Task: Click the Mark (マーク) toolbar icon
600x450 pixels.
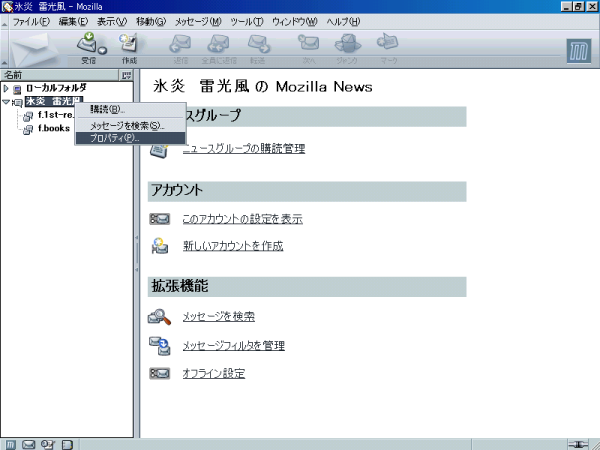Action: click(x=388, y=42)
